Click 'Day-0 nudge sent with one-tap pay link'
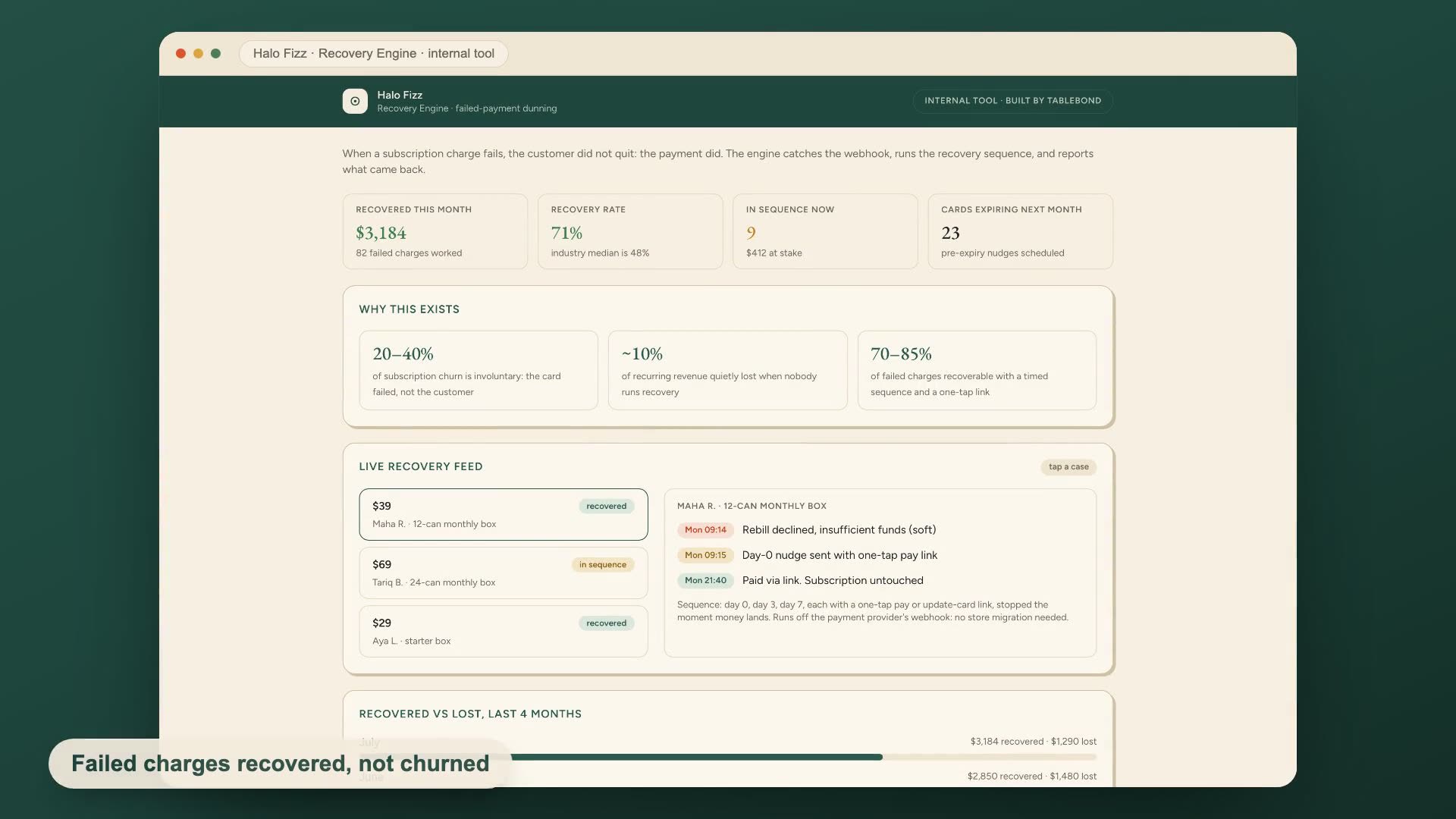The width and height of the screenshot is (1456, 819). [x=839, y=555]
